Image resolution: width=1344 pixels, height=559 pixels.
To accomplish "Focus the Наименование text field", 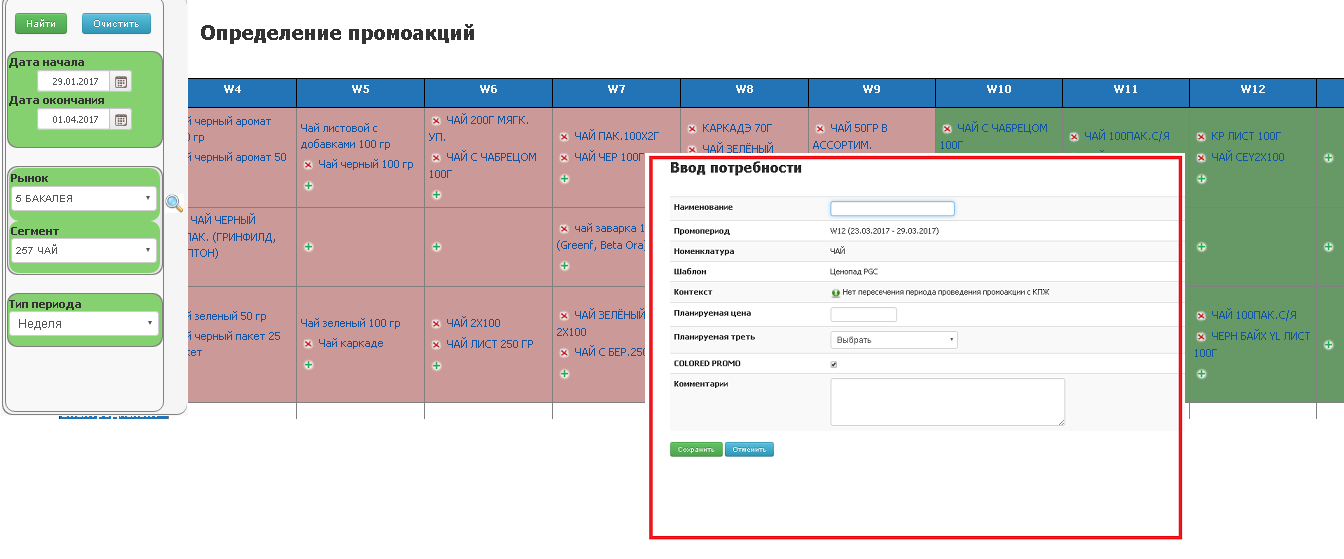I will 892,209.
